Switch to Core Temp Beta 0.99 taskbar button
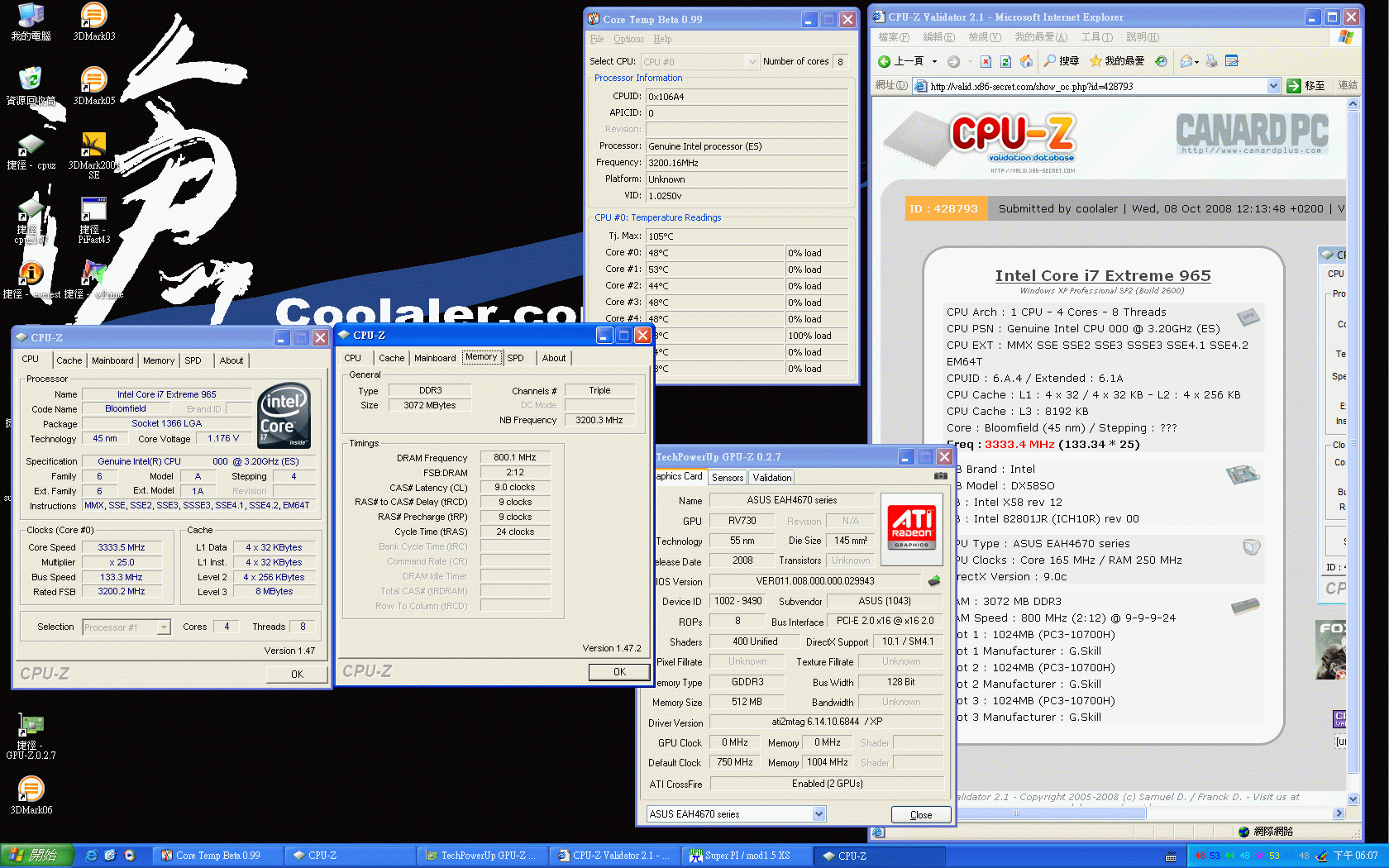This screenshot has width=1389, height=868. [218, 856]
